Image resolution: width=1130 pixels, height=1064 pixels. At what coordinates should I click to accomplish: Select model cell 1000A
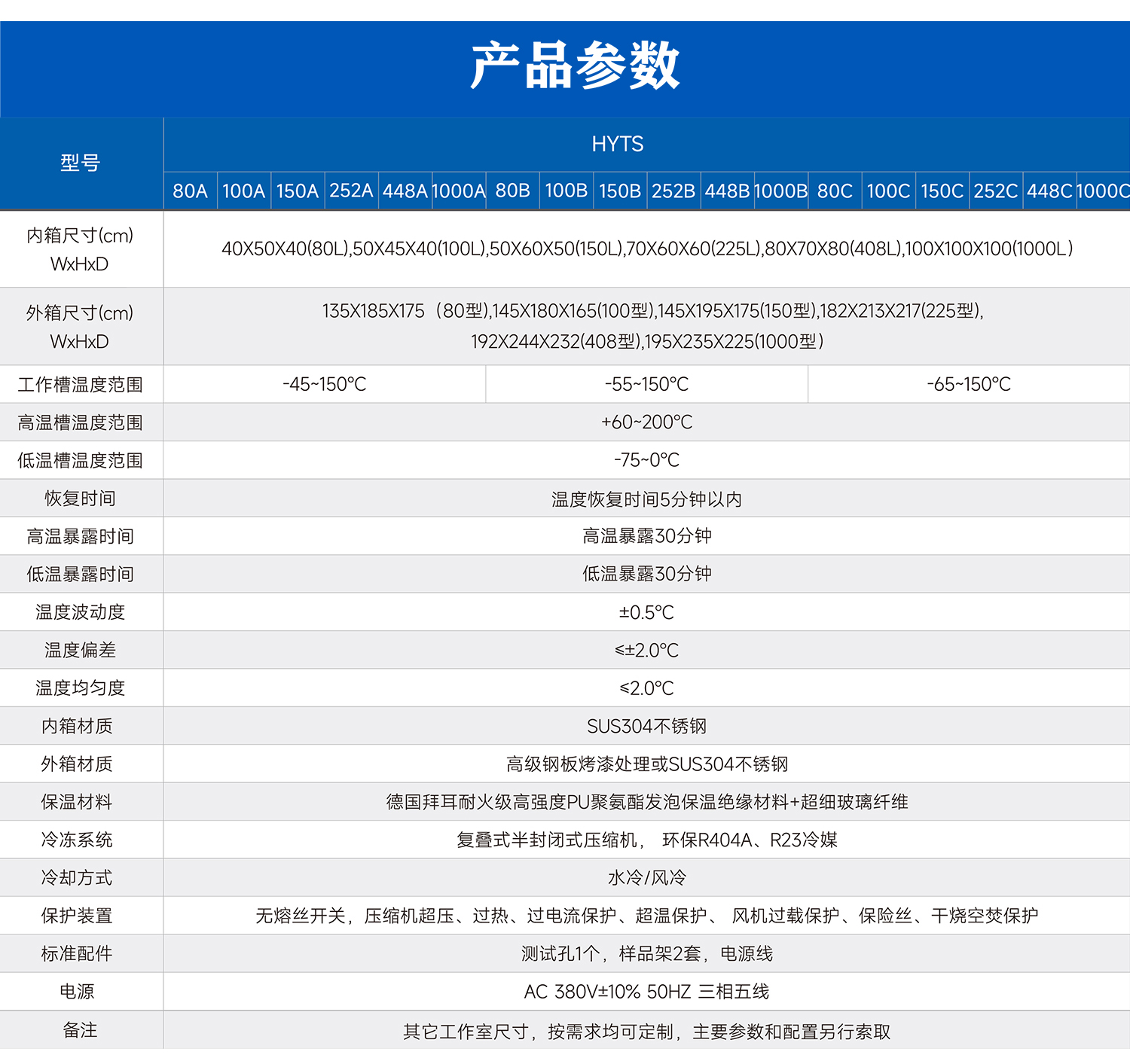(x=458, y=191)
